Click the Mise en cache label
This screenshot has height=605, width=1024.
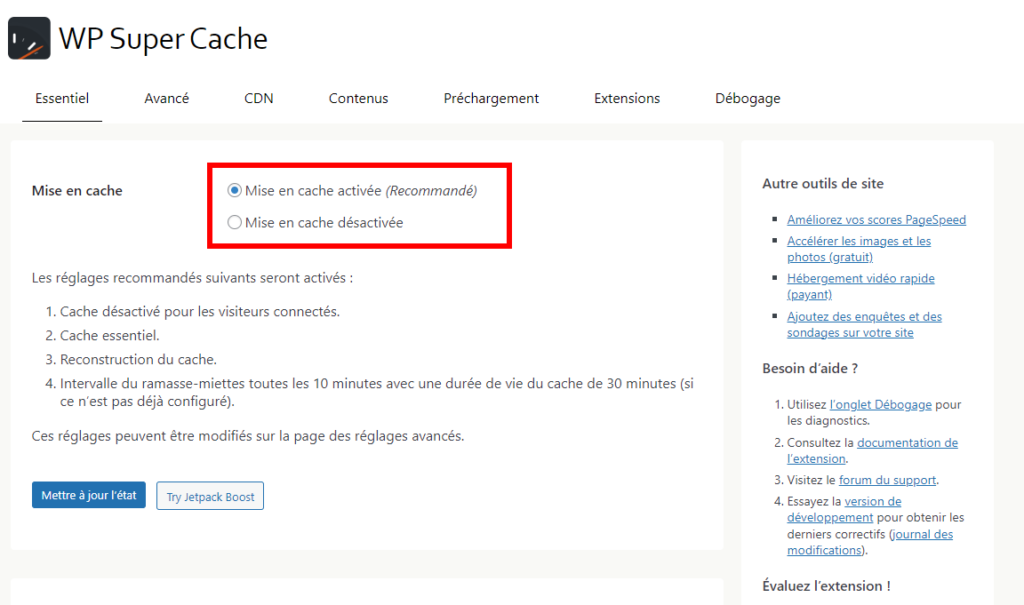77,191
